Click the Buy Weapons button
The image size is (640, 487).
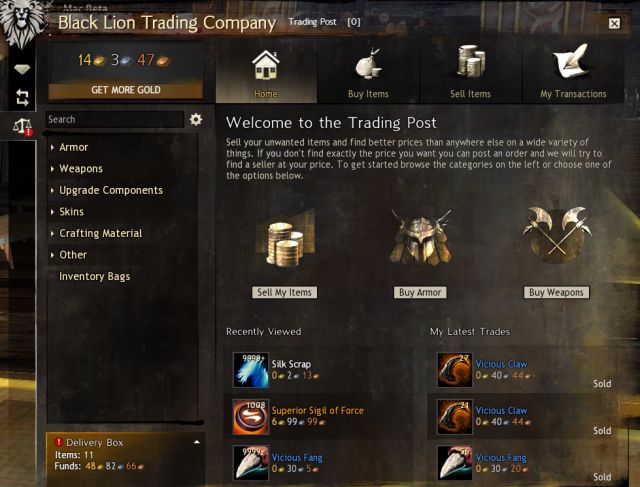pyautogui.click(x=556, y=292)
